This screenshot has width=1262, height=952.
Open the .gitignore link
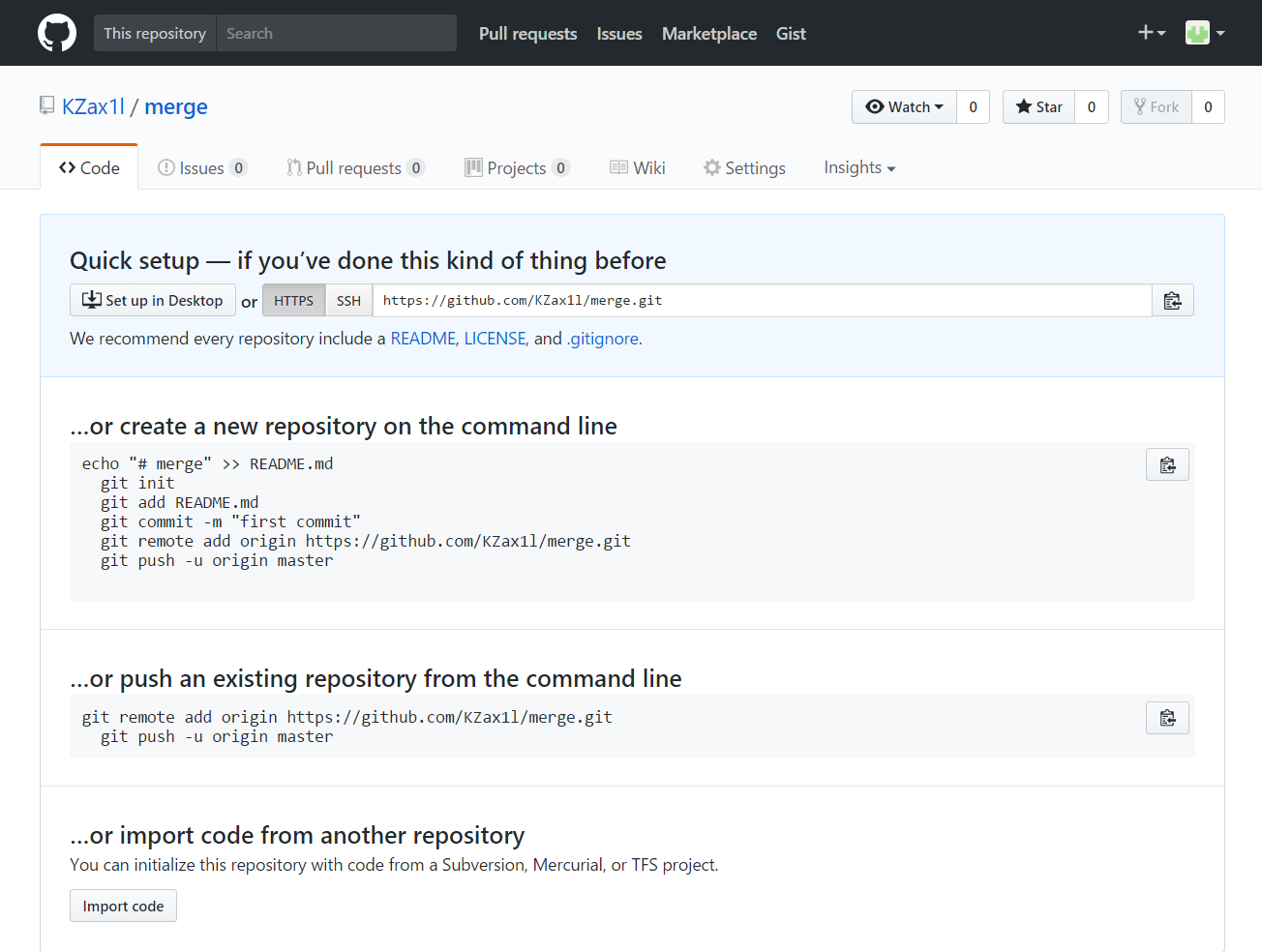(602, 339)
